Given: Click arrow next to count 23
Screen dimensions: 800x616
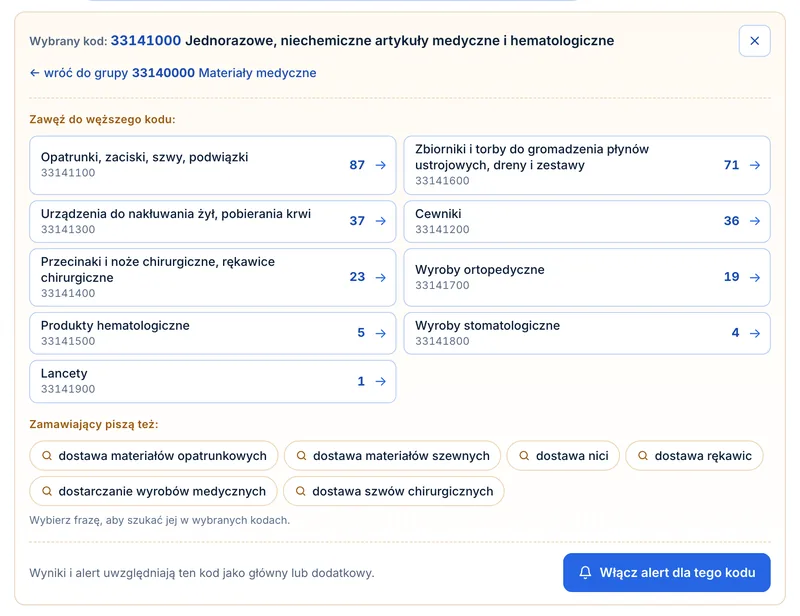Looking at the screenshot, I should 381,277.
